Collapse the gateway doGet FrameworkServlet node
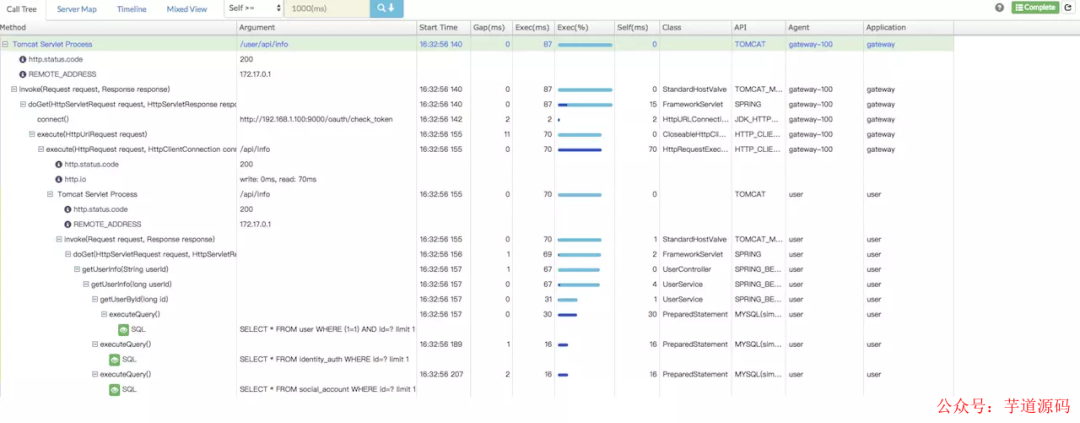 23,104
